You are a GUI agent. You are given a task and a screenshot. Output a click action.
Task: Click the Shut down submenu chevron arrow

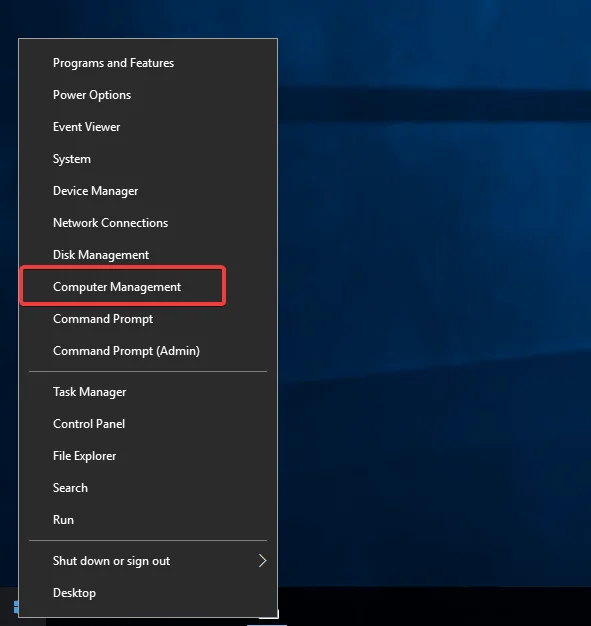point(262,561)
